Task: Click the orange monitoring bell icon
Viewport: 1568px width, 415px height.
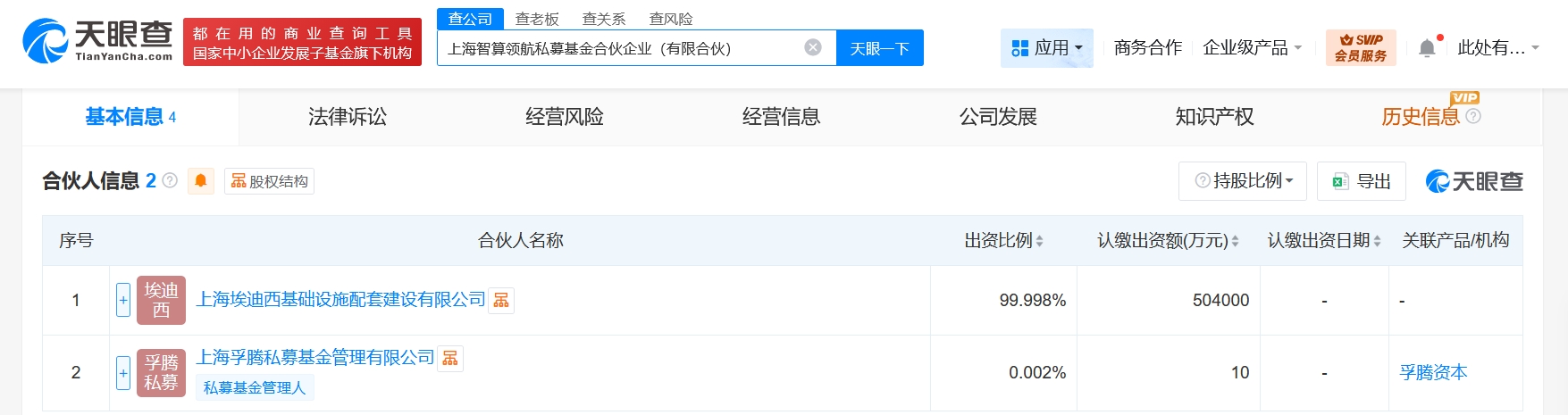Action: (x=201, y=181)
